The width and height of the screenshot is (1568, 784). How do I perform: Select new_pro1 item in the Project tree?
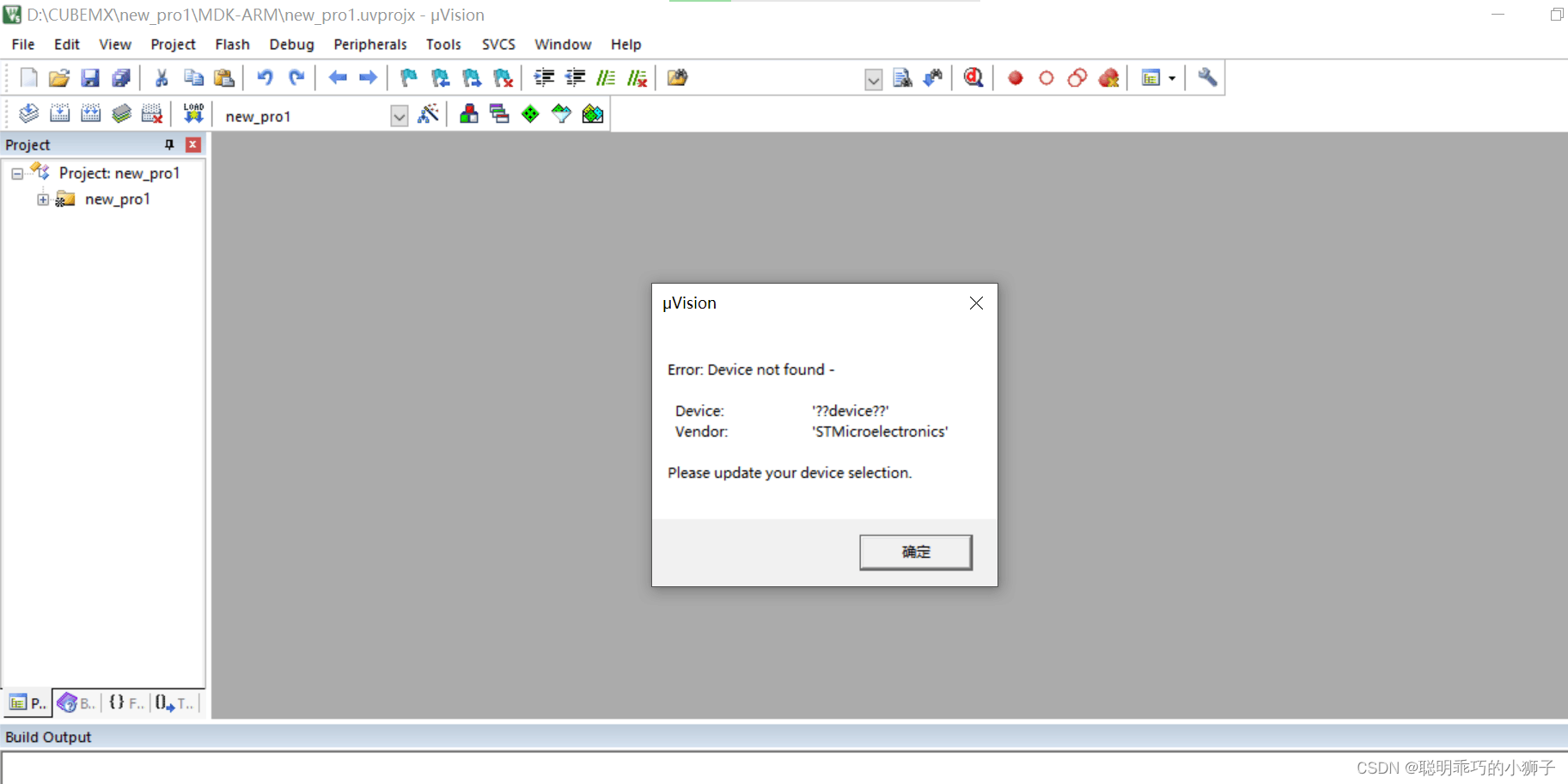(118, 199)
